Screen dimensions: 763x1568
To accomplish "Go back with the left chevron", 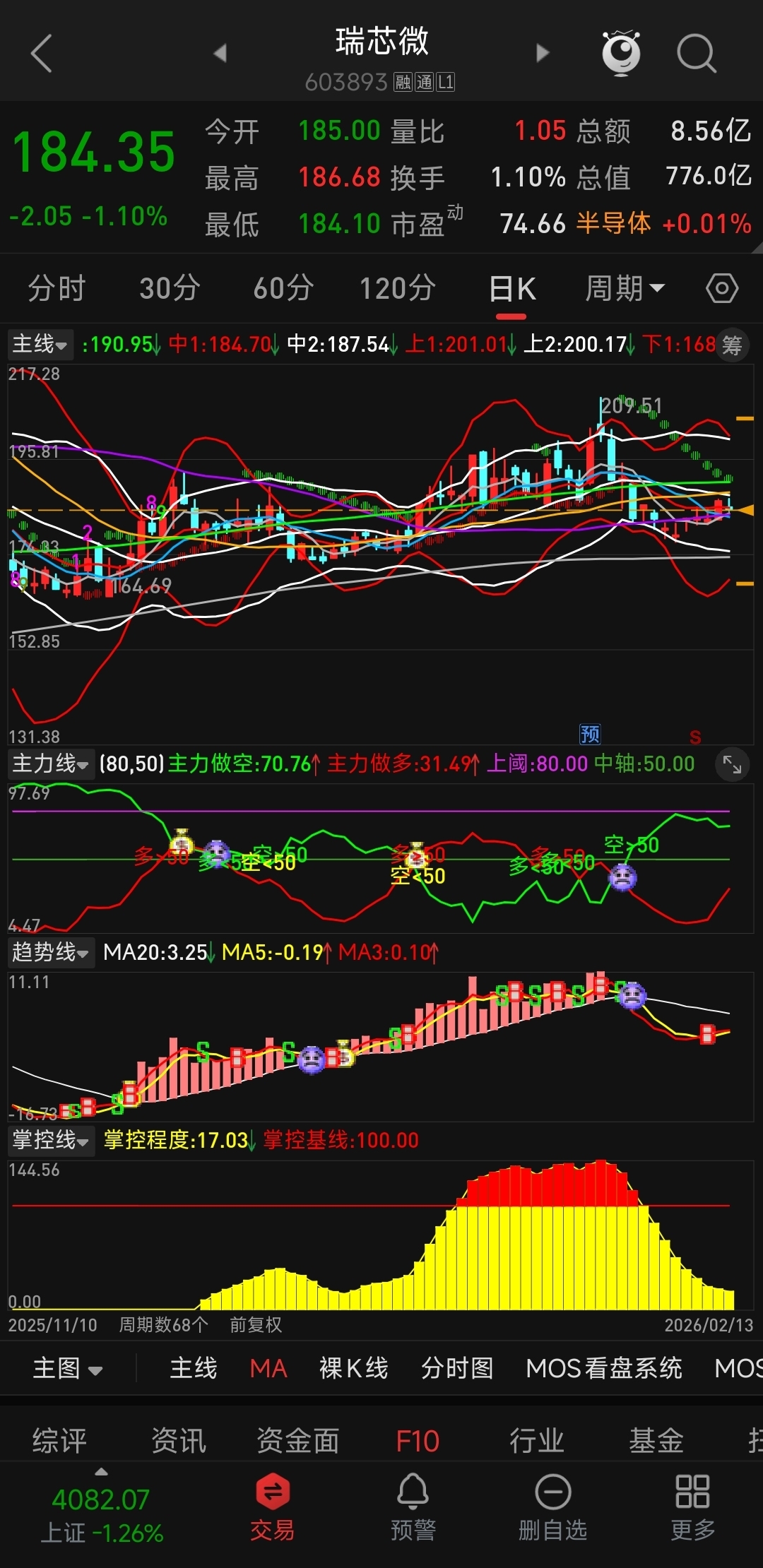I will [42, 54].
